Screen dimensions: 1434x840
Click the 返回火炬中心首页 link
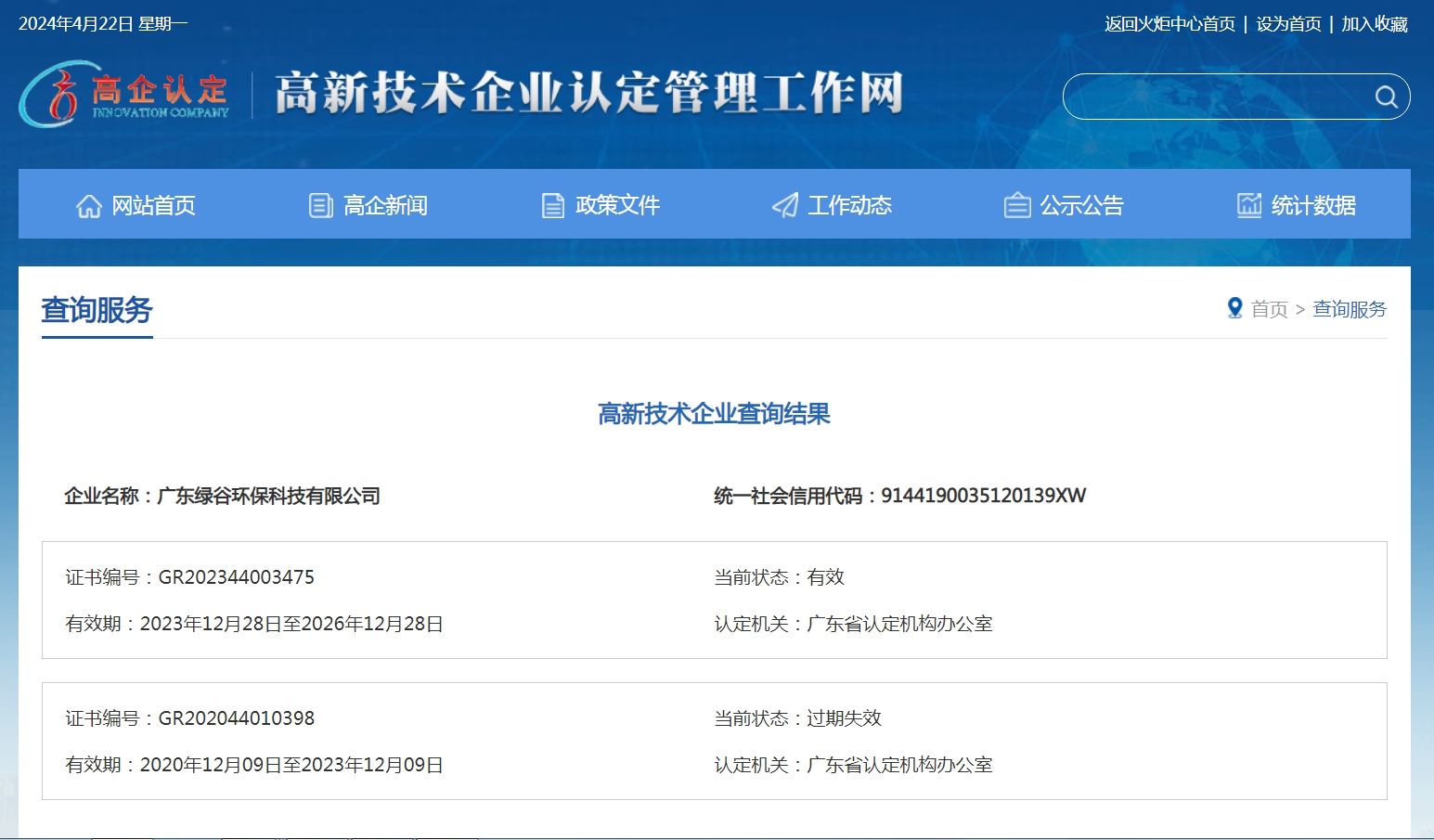point(1170,24)
